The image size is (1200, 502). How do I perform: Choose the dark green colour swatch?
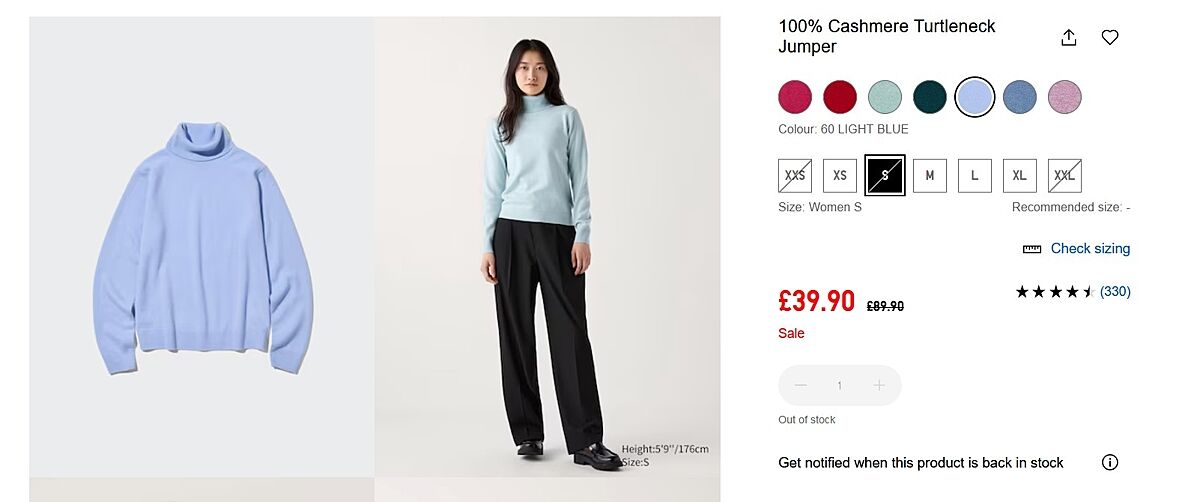point(930,97)
